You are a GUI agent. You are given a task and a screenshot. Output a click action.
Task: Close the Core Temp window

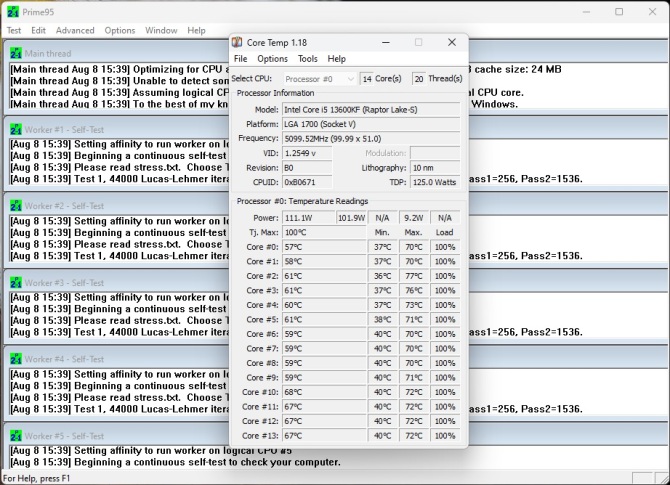(x=452, y=42)
